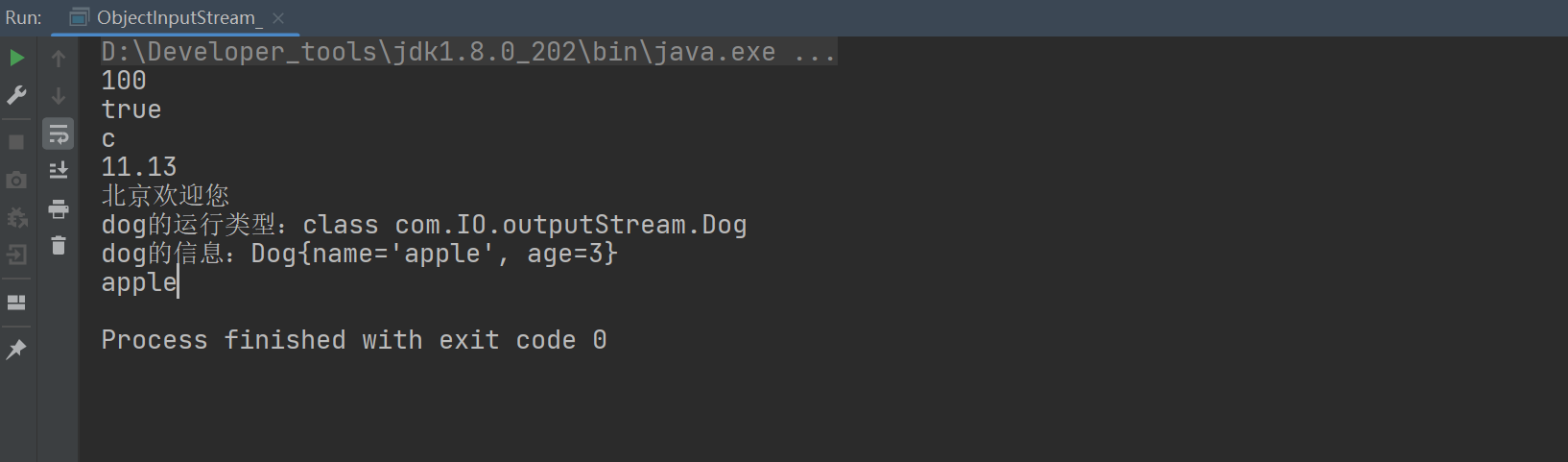
Task: Dump threads with the camera icon
Action: tap(16, 180)
